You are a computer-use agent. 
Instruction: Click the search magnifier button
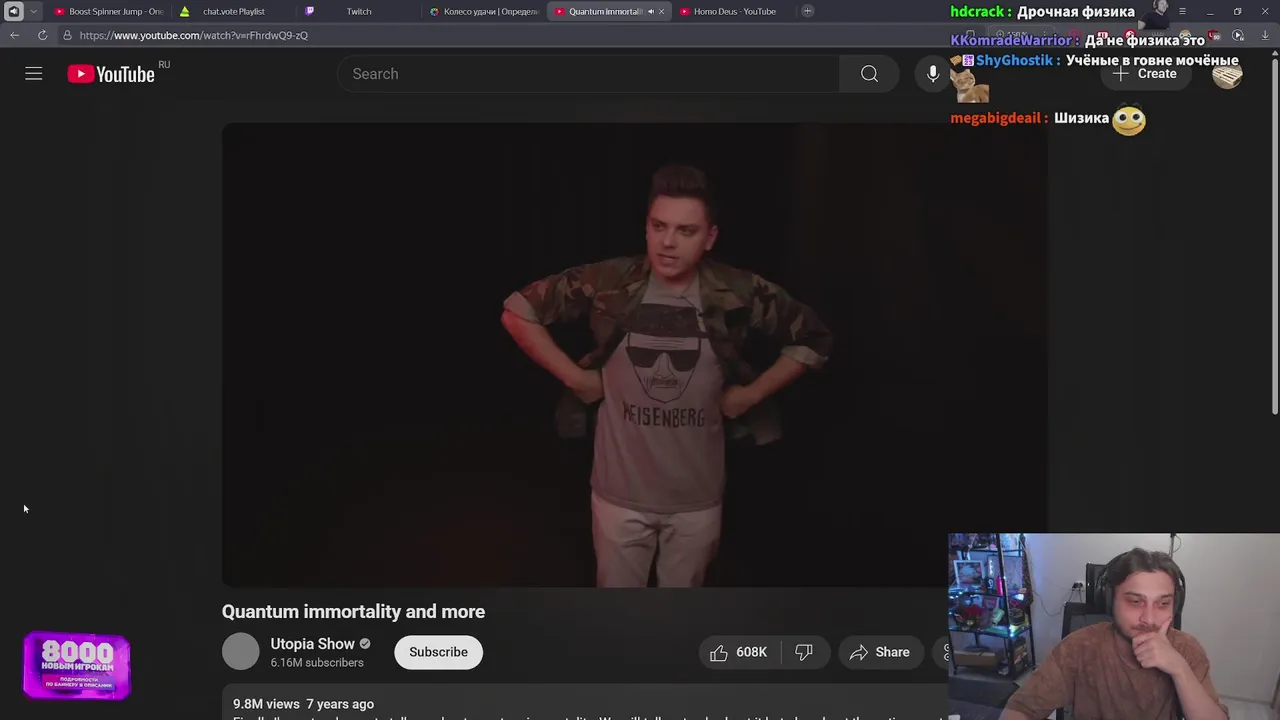click(x=869, y=74)
